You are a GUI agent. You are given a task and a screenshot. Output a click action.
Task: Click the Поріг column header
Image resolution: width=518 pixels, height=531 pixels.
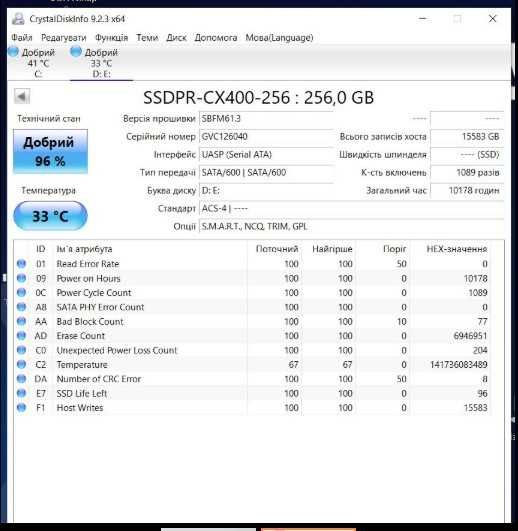[x=394, y=249]
